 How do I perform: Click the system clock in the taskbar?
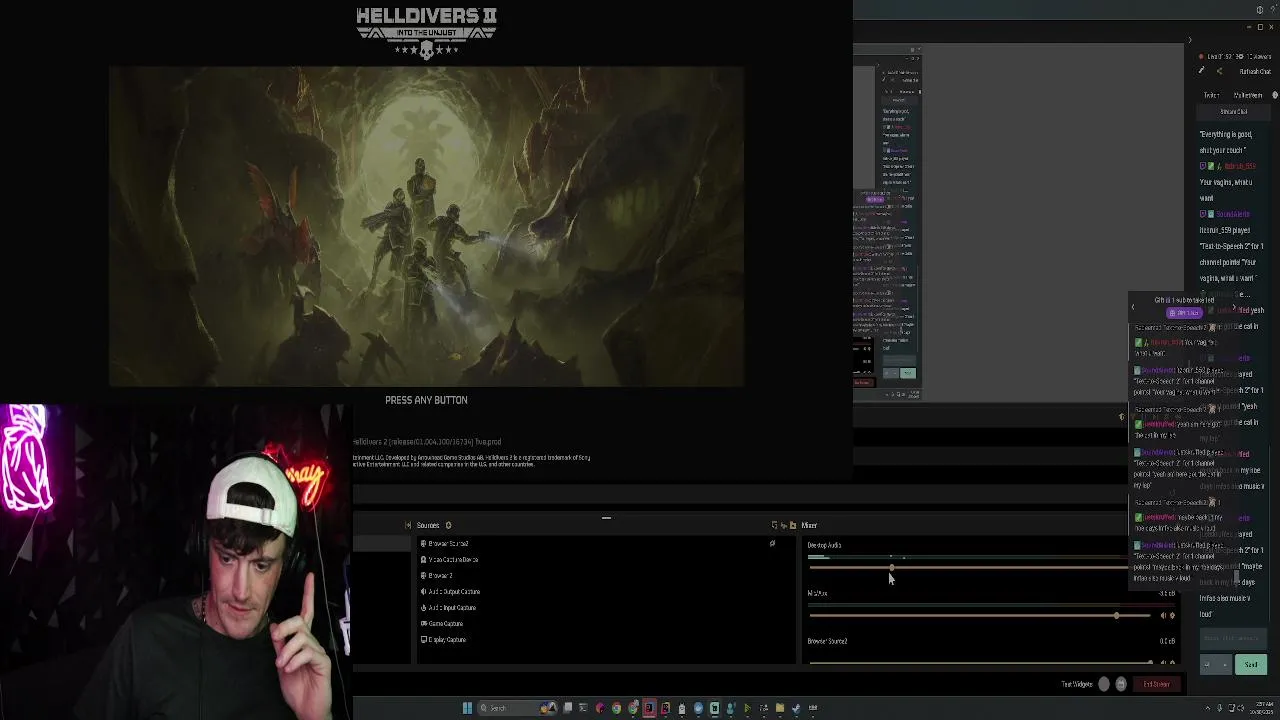[1262, 707]
